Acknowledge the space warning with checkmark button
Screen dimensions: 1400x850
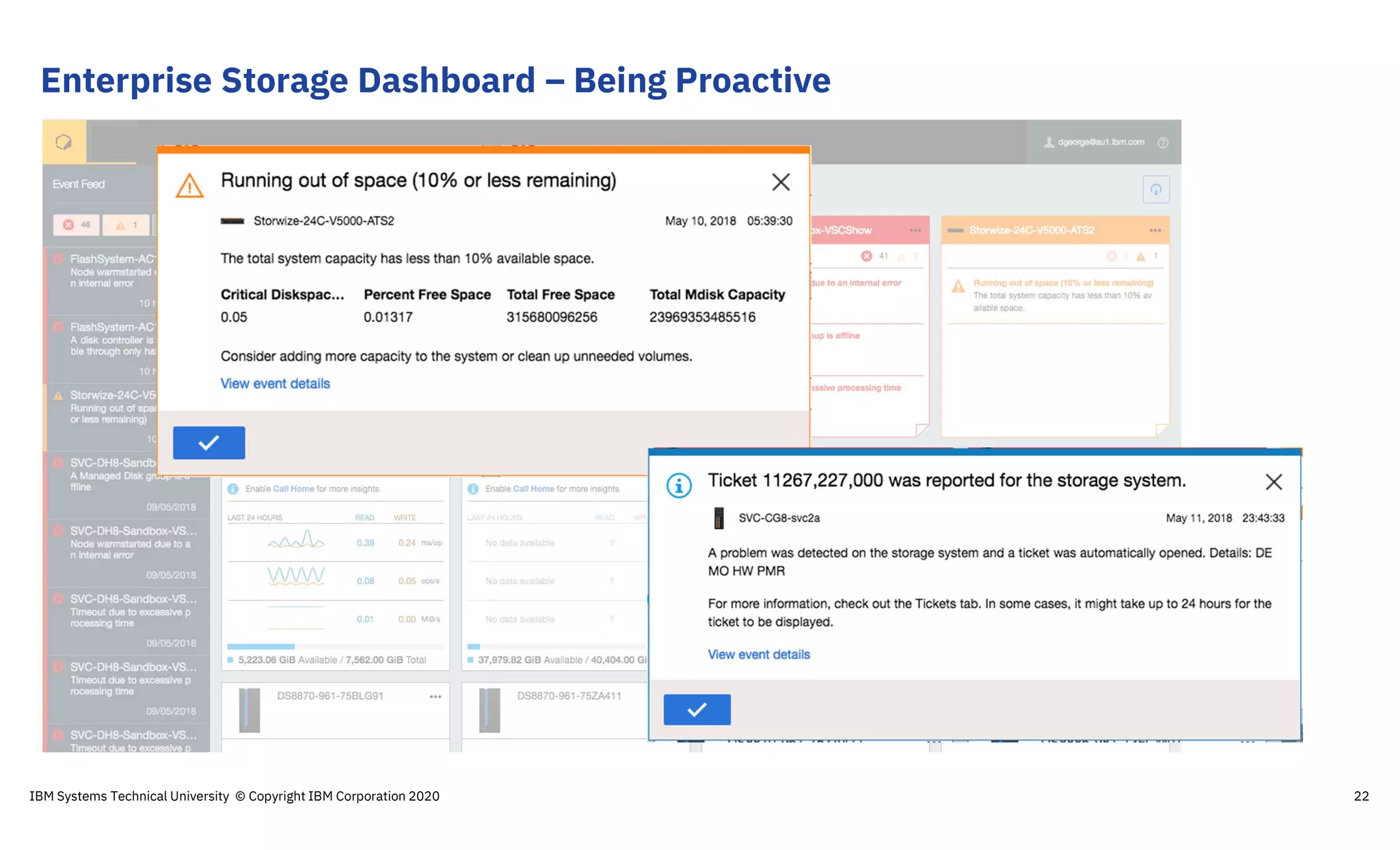(x=208, y=442)
